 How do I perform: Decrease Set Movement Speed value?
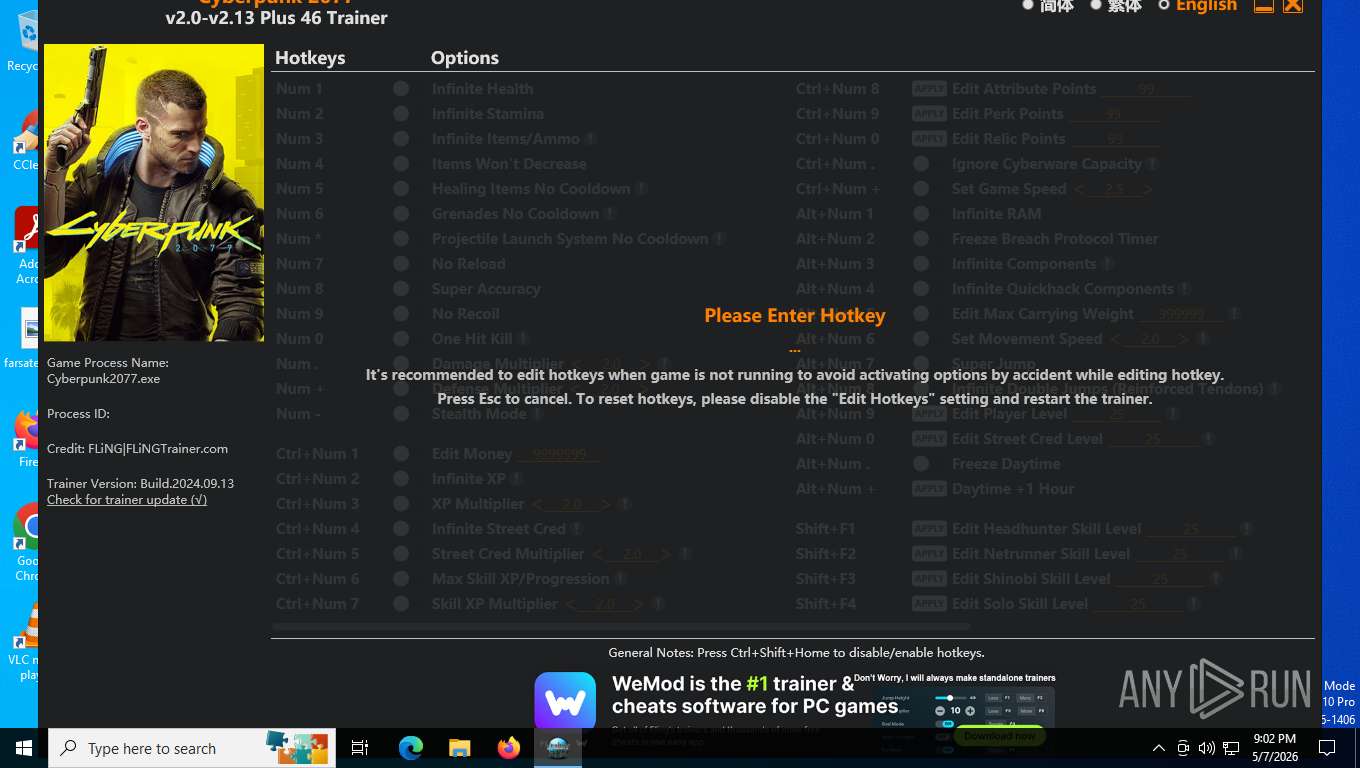[1115, 339]
